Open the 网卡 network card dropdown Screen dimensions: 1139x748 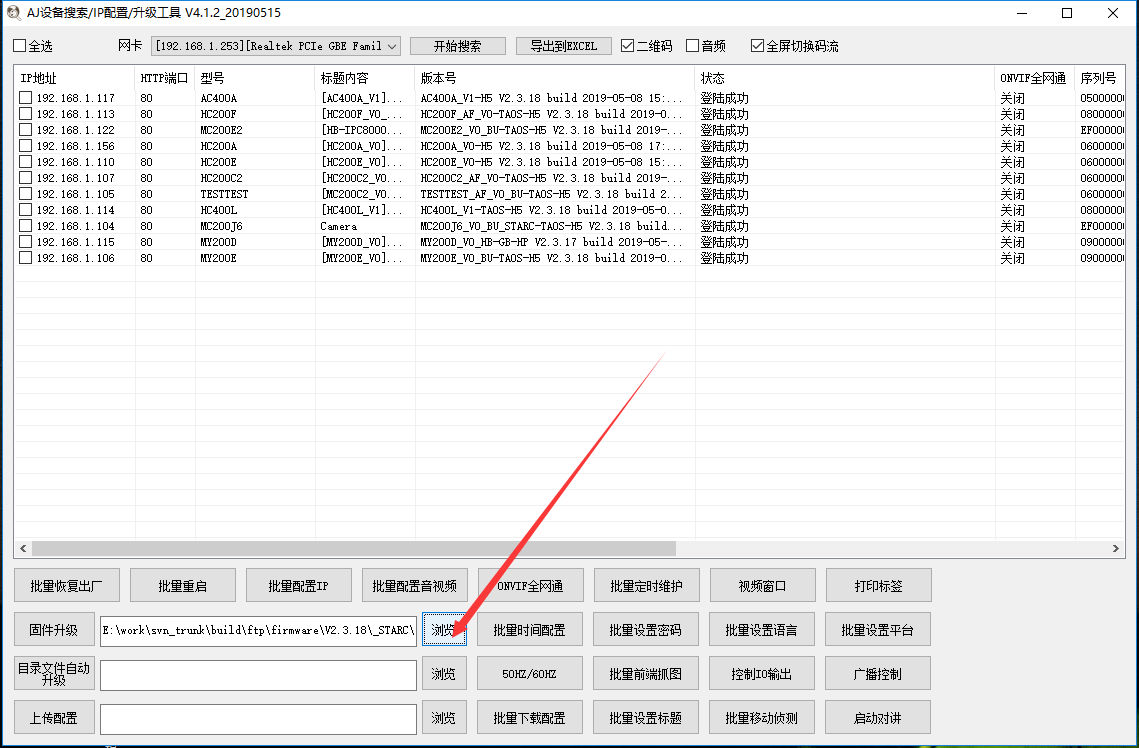(x=393, y=45)
